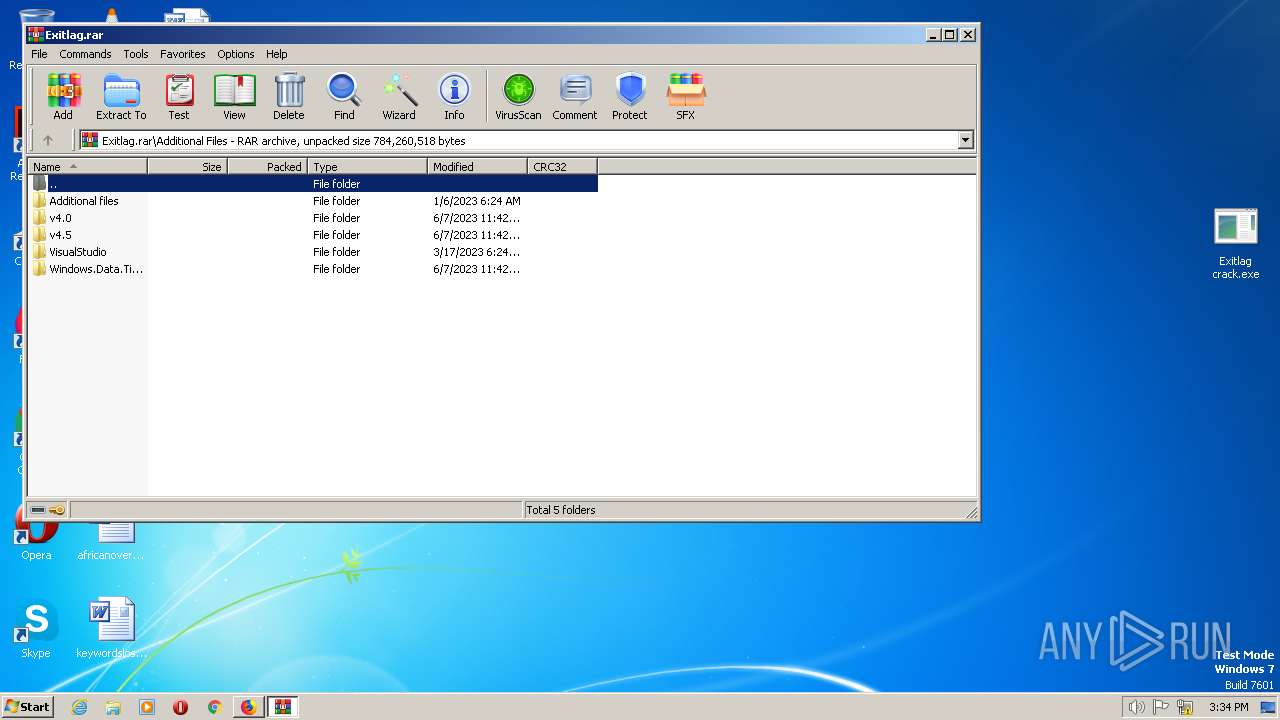Click the Add toolbar icon
This screenshot has width=1280, height=720.
click(63, 97)
